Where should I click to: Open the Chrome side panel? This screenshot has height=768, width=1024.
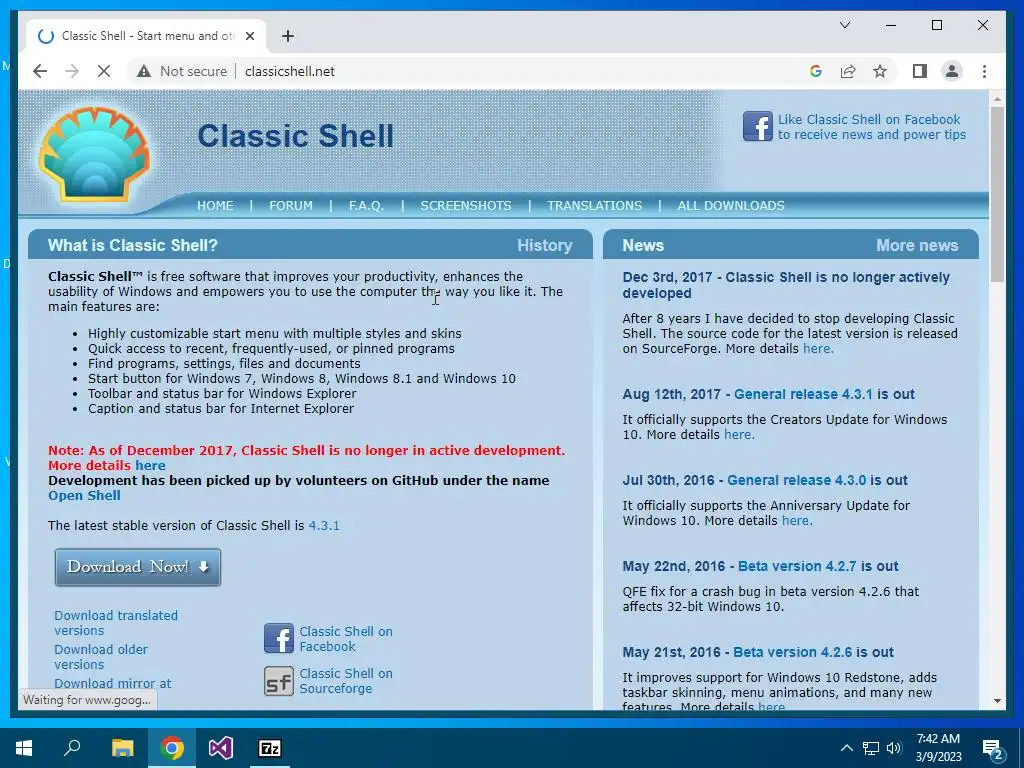(x=920, y=71)
